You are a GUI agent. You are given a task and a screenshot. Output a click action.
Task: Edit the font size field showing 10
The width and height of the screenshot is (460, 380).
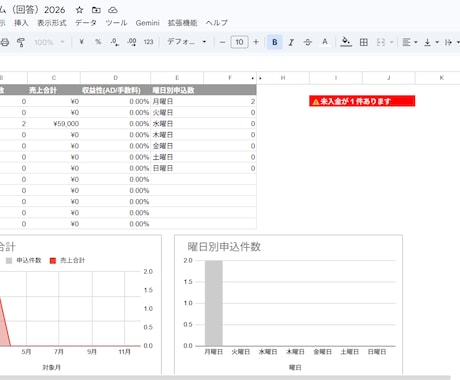point(239,42)
